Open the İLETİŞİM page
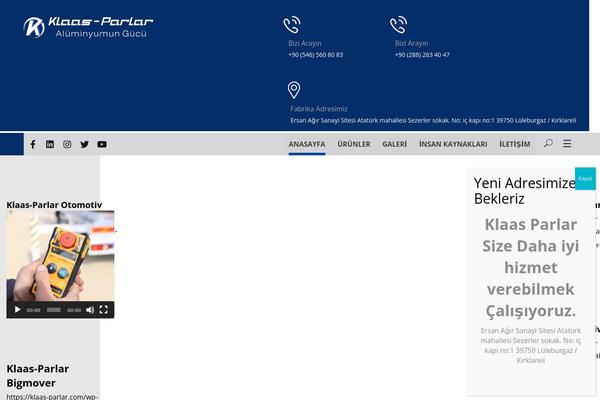The width and height of the screenshot is (600, 400). (x=515, y=144)
